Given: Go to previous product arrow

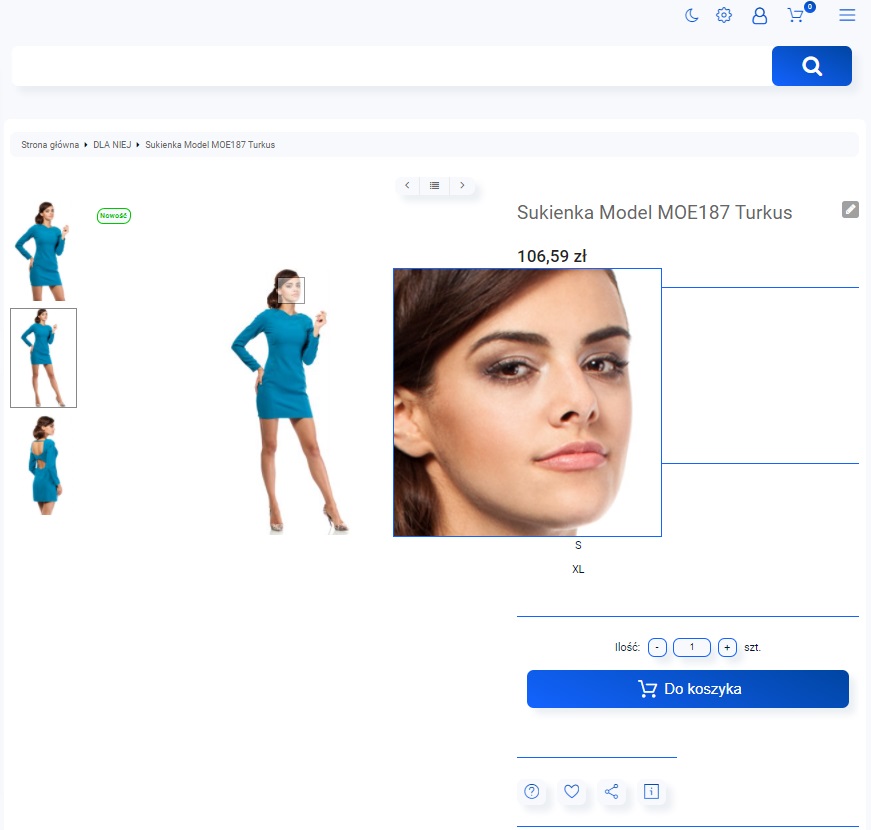Looking at the screenshot, I should point(407,186).
